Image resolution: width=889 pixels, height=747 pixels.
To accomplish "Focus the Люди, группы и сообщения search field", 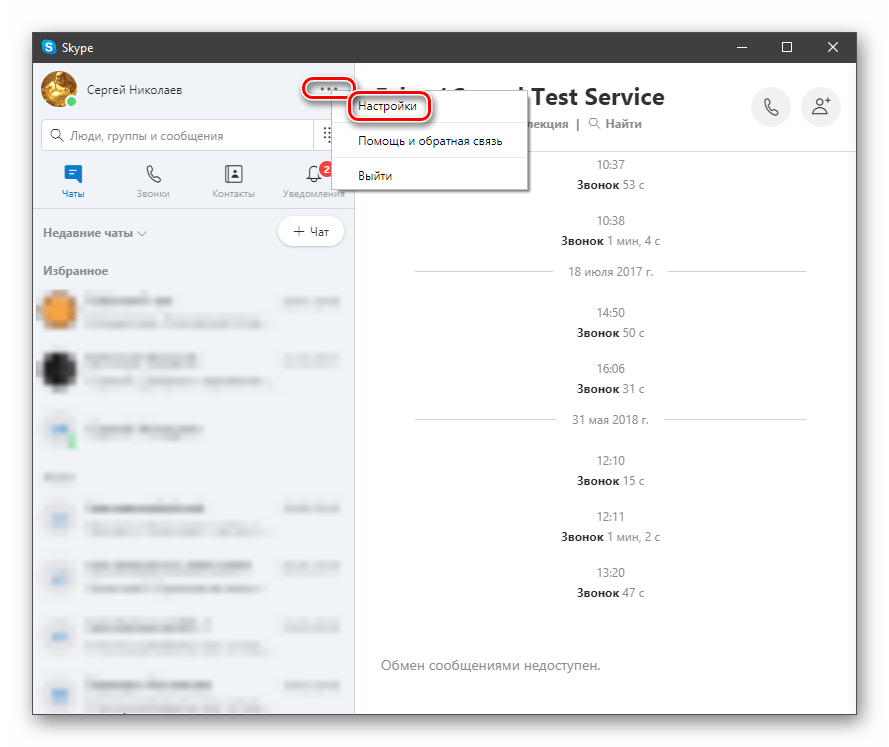I will click(x=180, y=135).
